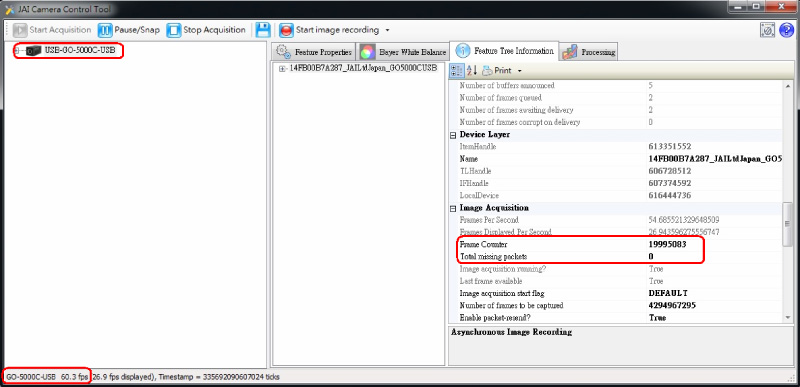Expand the 14FB00B7A287_JAILtdJapan_GO5000CUSB node
The width and height of the screenshot is (800, 387).
coord(282,68)
